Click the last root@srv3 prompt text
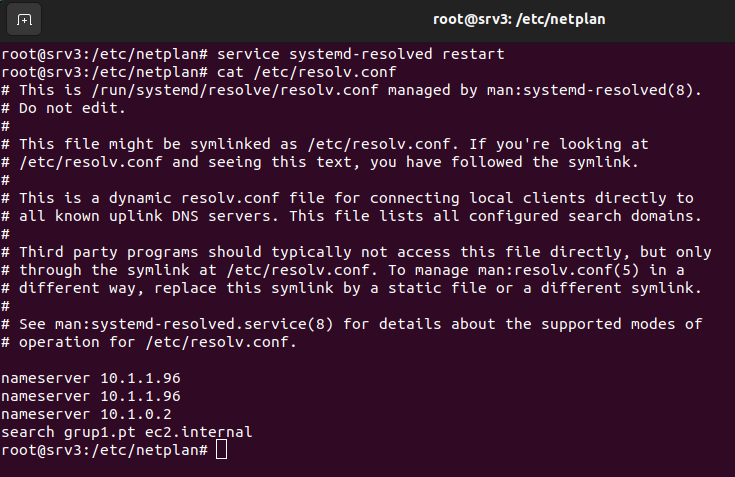This screenshot has width=735, height=477. click(x=103, y=451)
